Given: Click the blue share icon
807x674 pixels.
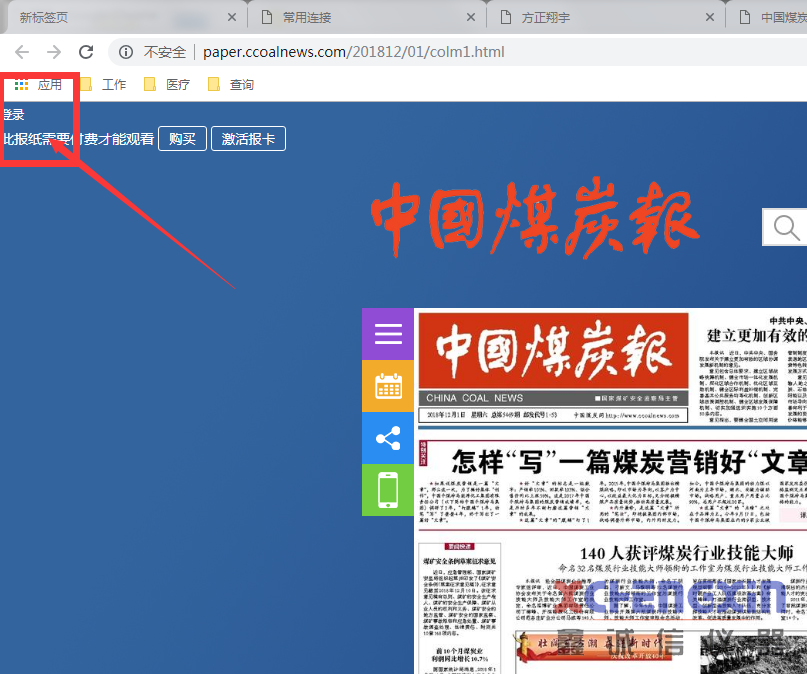Looking at the screenshot, I should click(388, 438).
